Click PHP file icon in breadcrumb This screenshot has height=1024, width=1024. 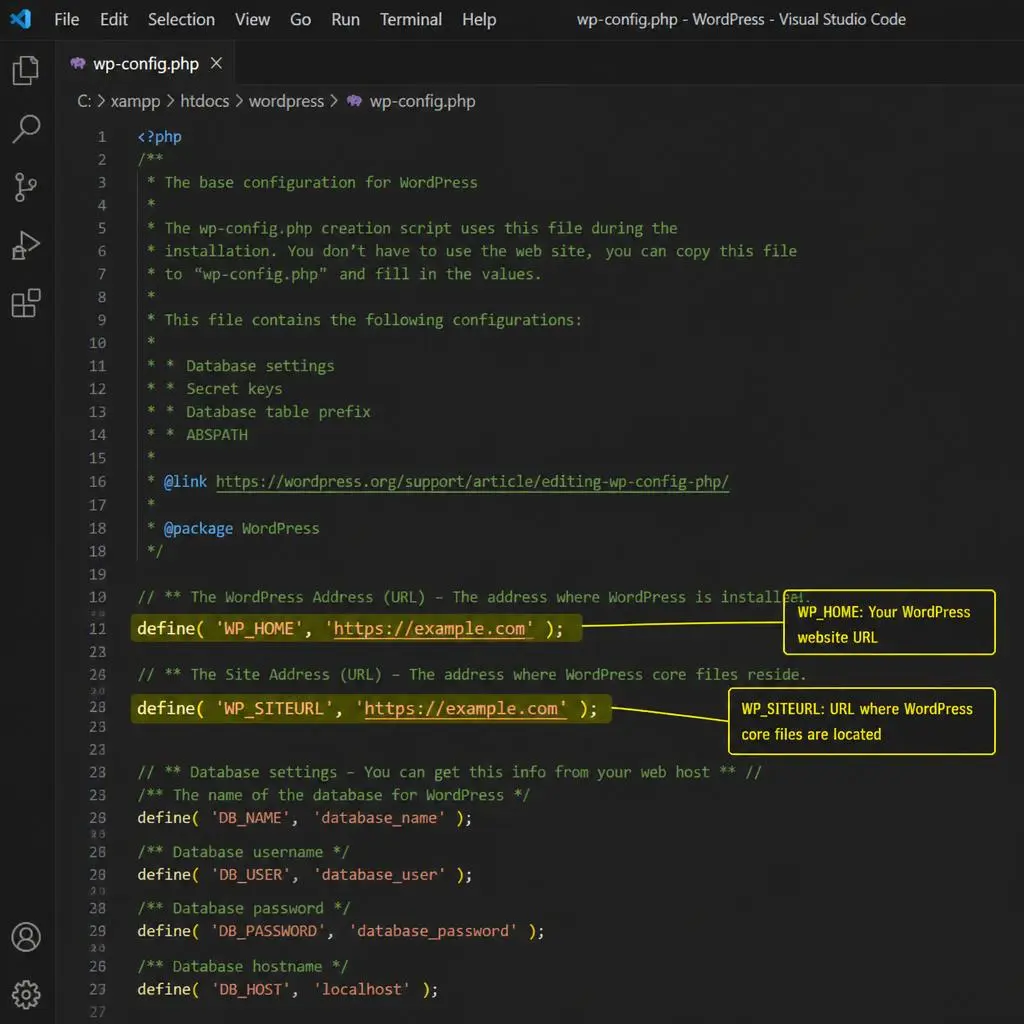354,101
